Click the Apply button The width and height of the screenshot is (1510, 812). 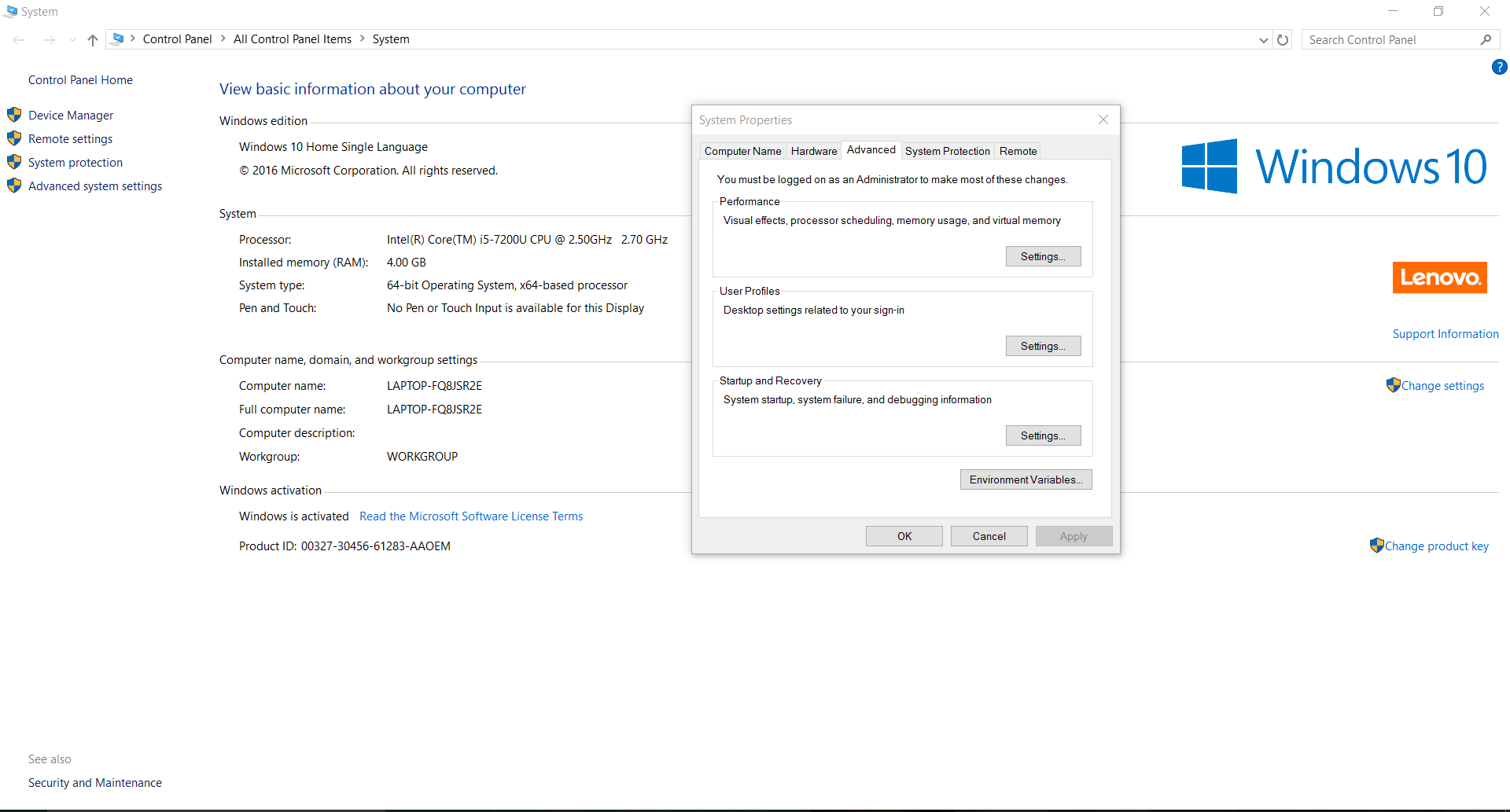1074,536
